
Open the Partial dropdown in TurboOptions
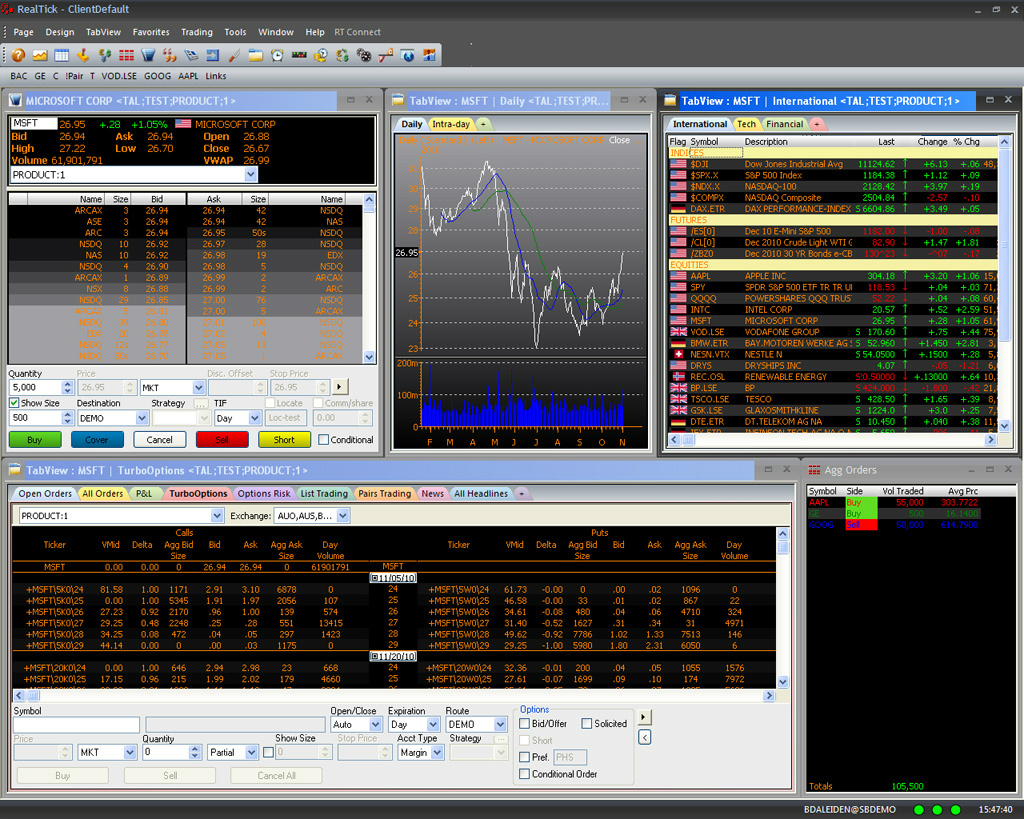tap(251, 752)
